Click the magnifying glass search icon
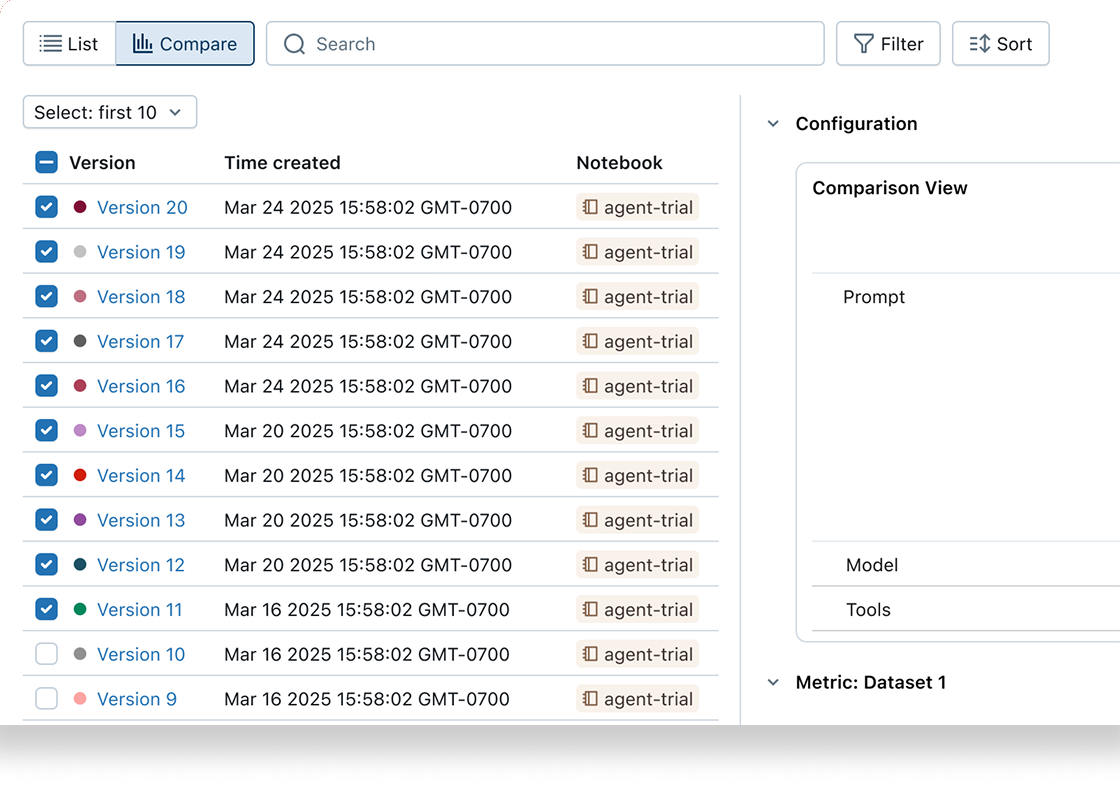This screenshot has height=785, width=1120. click(293, 43)
